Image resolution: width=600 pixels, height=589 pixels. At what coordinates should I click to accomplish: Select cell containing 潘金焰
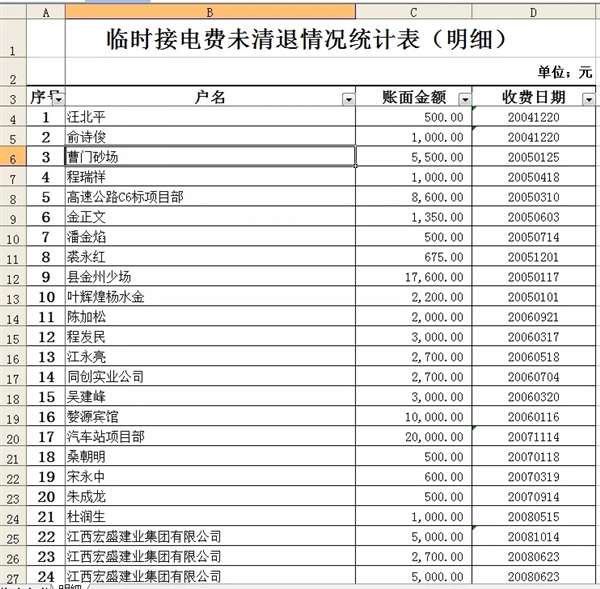(x=210, y=237)
